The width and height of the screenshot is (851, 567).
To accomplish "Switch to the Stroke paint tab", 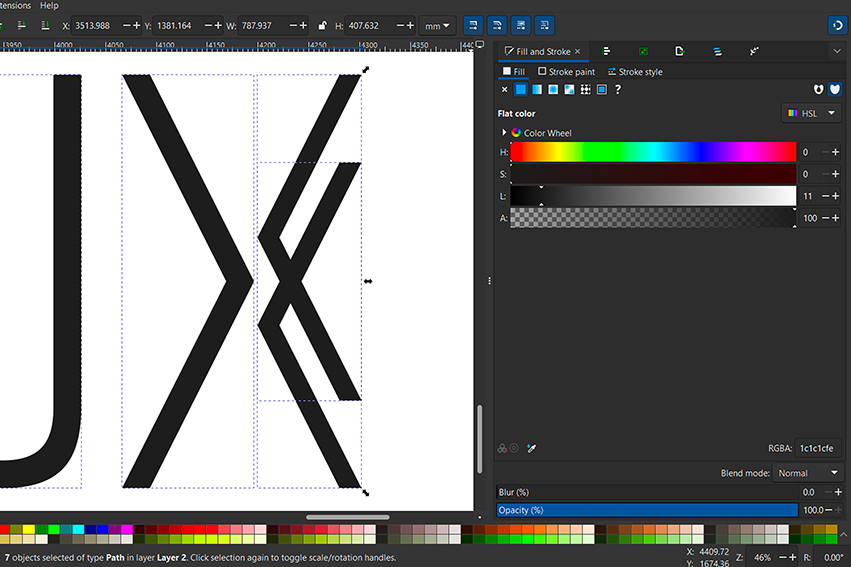I will click(x=566, y=72).
